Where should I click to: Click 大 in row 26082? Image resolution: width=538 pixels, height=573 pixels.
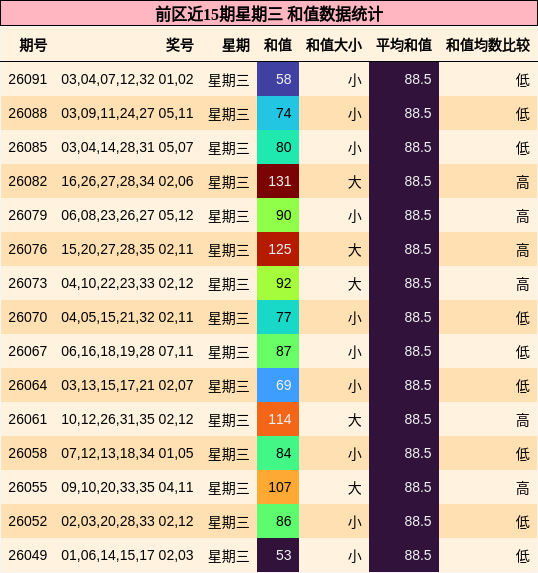click(355, 182)
